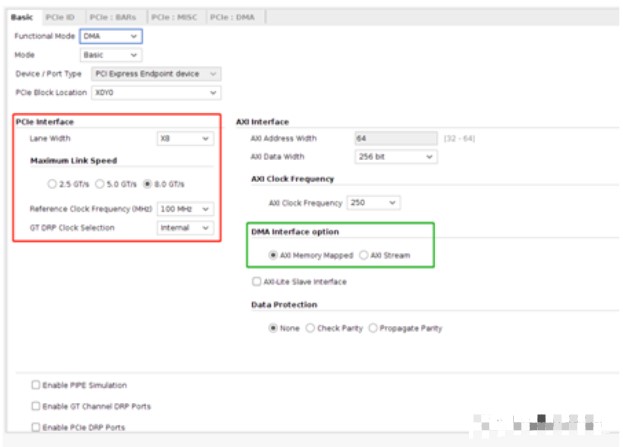Switch to the PCIe ID tab
The width and height of the screenshot is (623, 447).
(60, 17)
